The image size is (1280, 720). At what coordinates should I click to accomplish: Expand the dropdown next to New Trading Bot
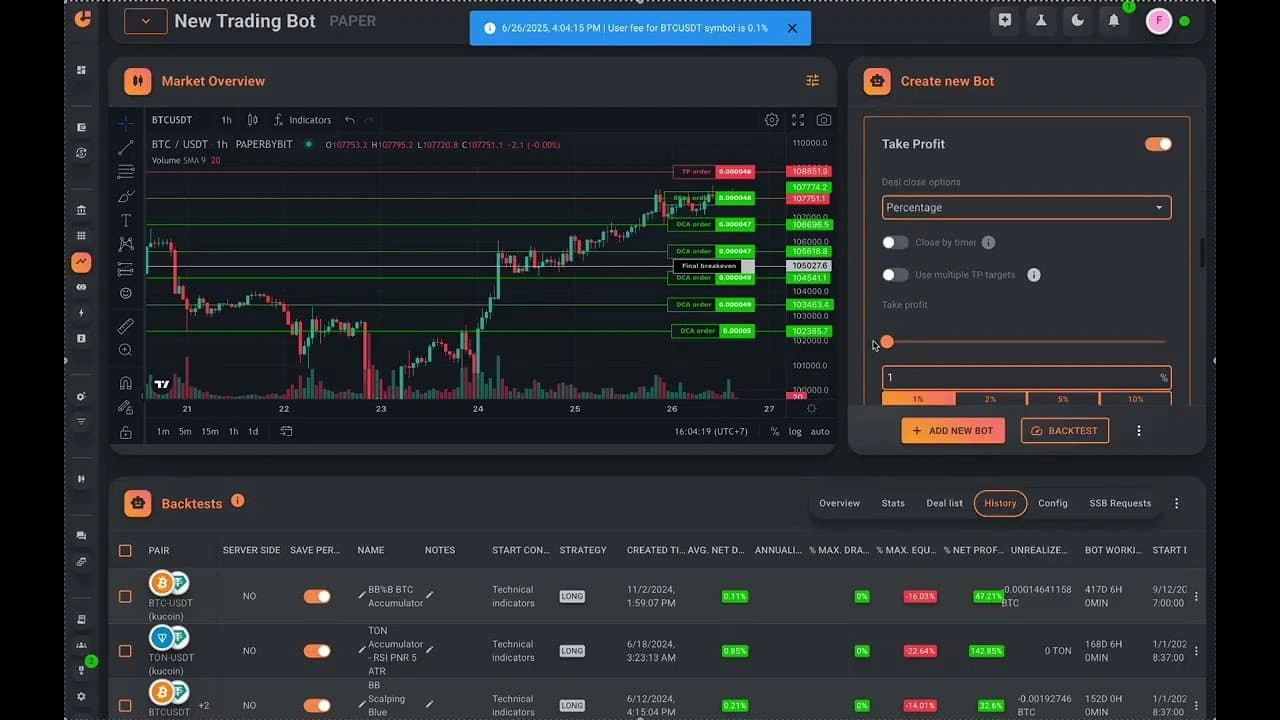pos(146,21)
